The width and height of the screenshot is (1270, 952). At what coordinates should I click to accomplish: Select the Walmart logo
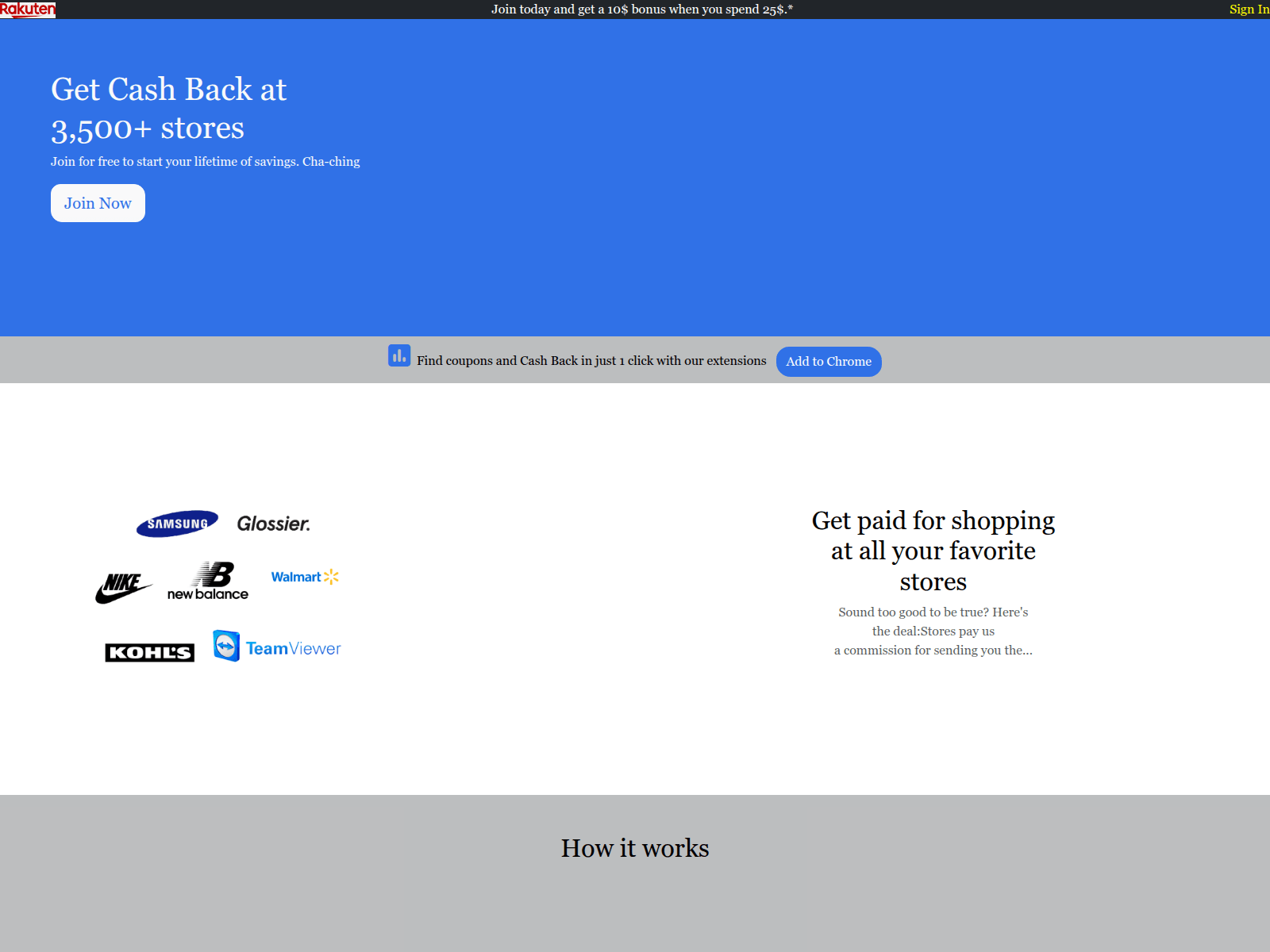pyautogui.click(x=305, y=577)
